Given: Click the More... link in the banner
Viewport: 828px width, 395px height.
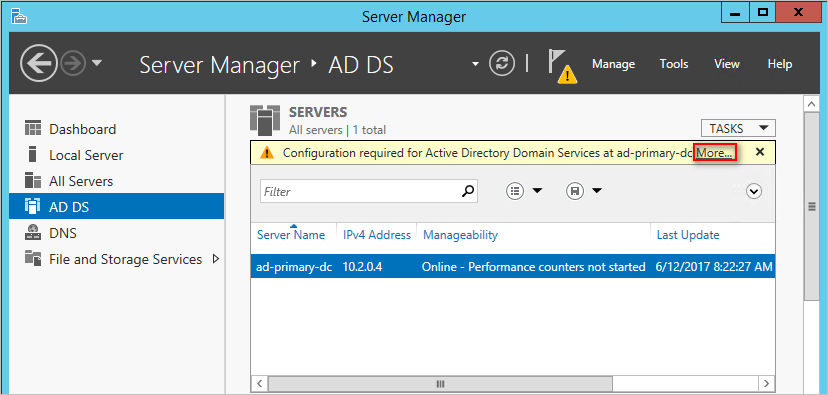Looking at the screenshot, I should (715, 153).
